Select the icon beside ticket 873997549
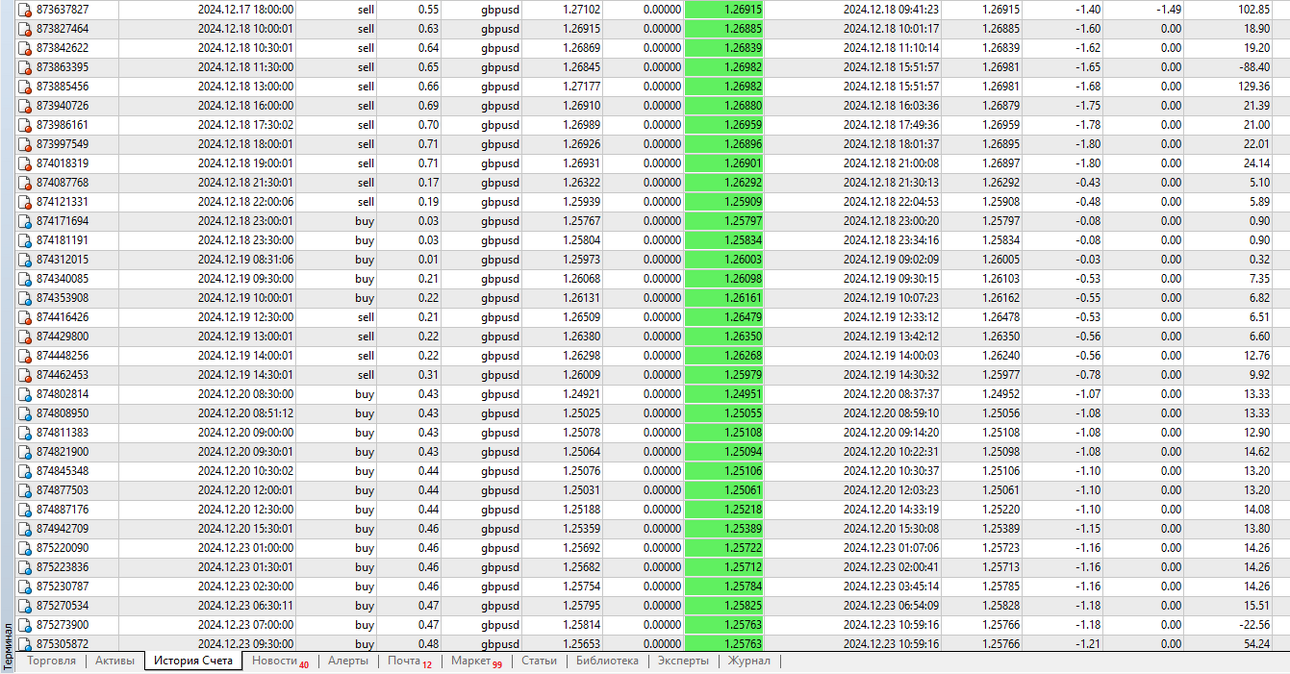This screenshot has width=1290, height=674. tap(25, 144)
